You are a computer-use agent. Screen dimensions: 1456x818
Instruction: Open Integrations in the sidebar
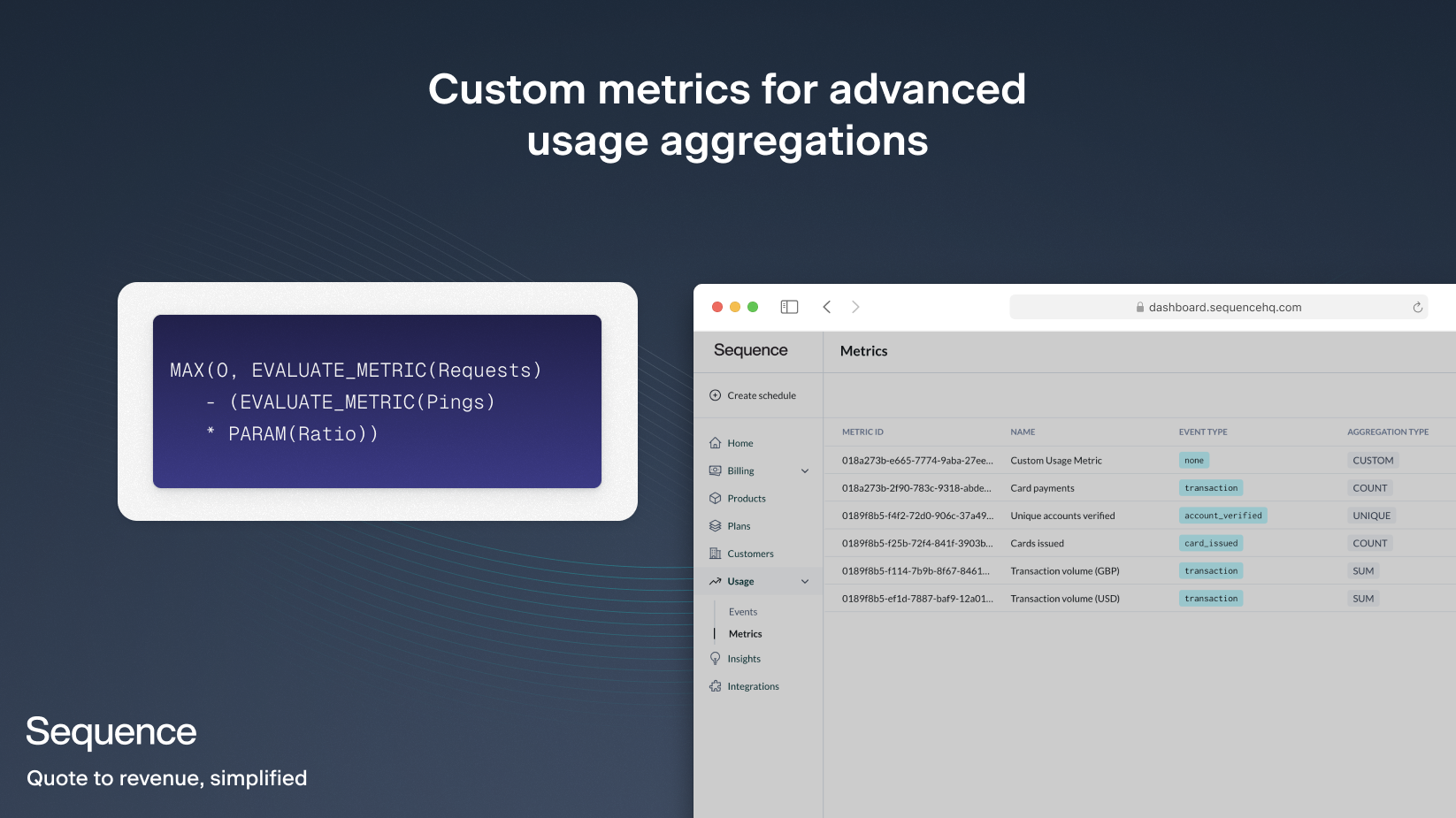pos(753,686)
